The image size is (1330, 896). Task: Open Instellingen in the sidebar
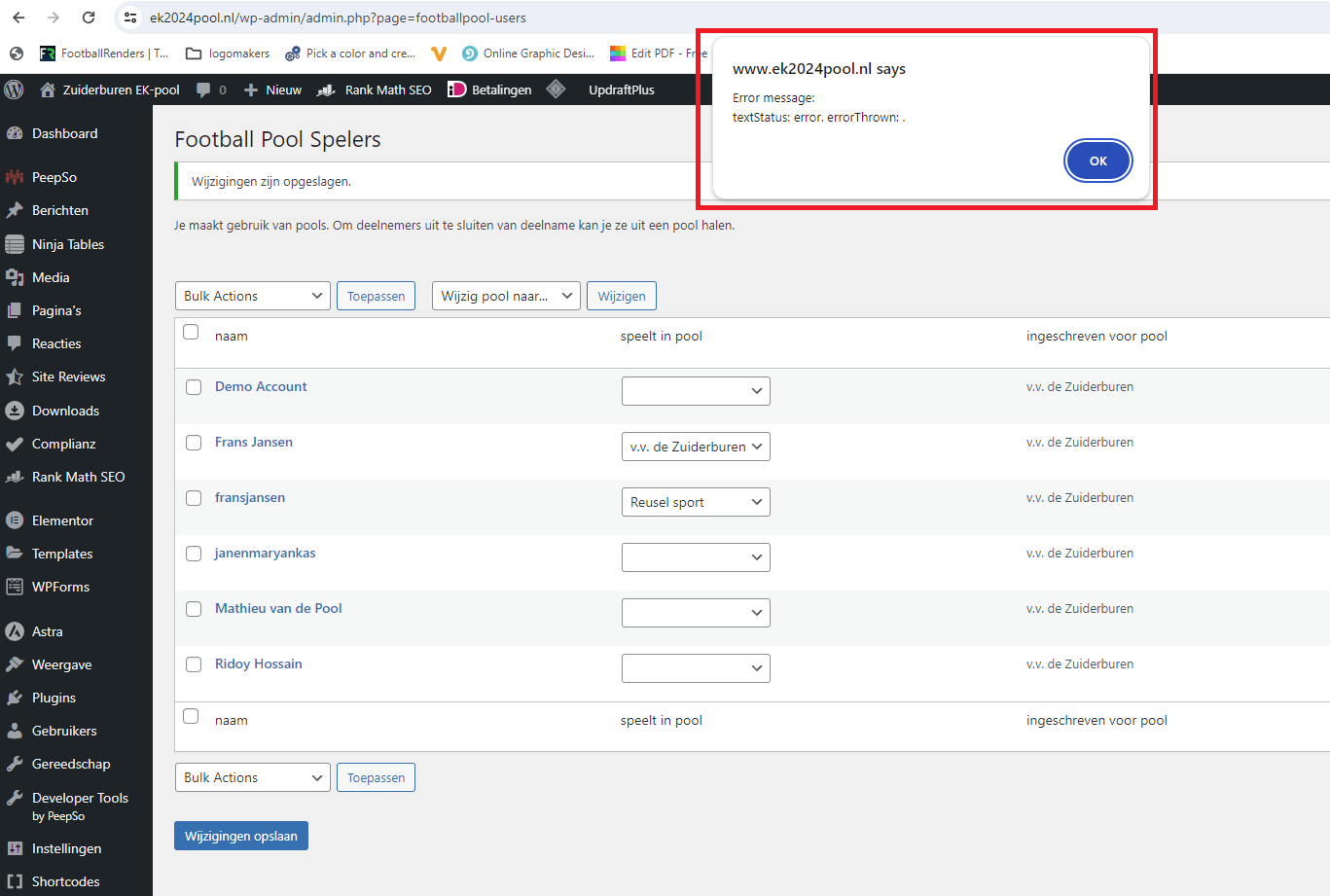(x=76, y=848)
